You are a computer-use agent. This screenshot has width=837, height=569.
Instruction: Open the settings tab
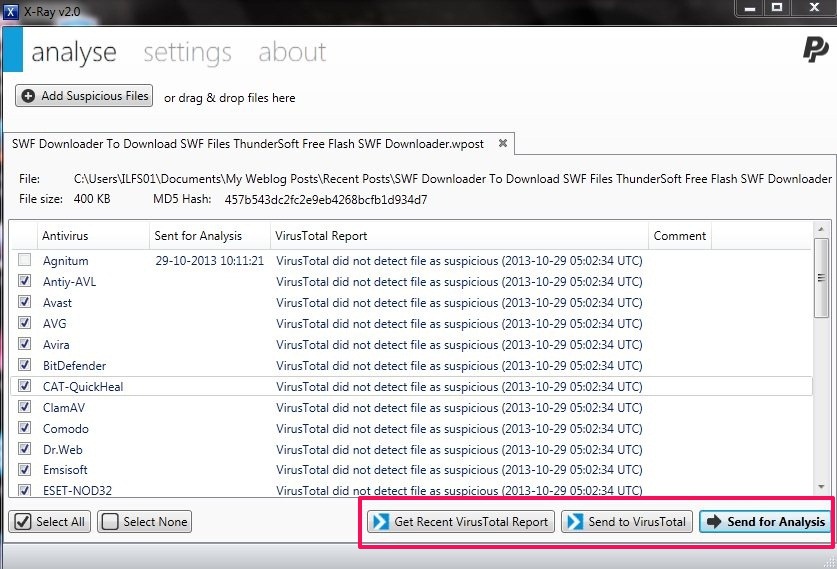click(187, 52)
